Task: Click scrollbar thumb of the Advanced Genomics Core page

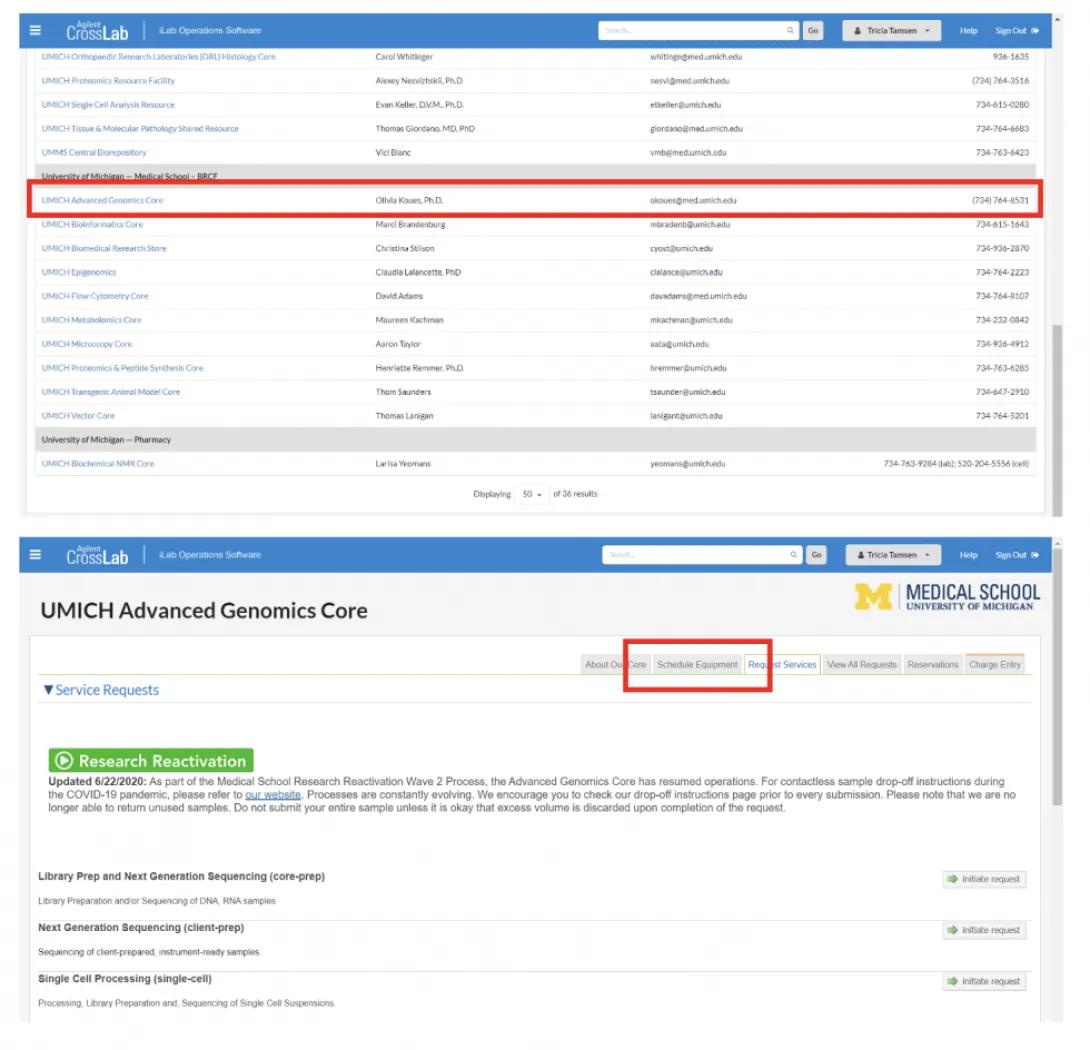Action: [x=1057, y=677]
